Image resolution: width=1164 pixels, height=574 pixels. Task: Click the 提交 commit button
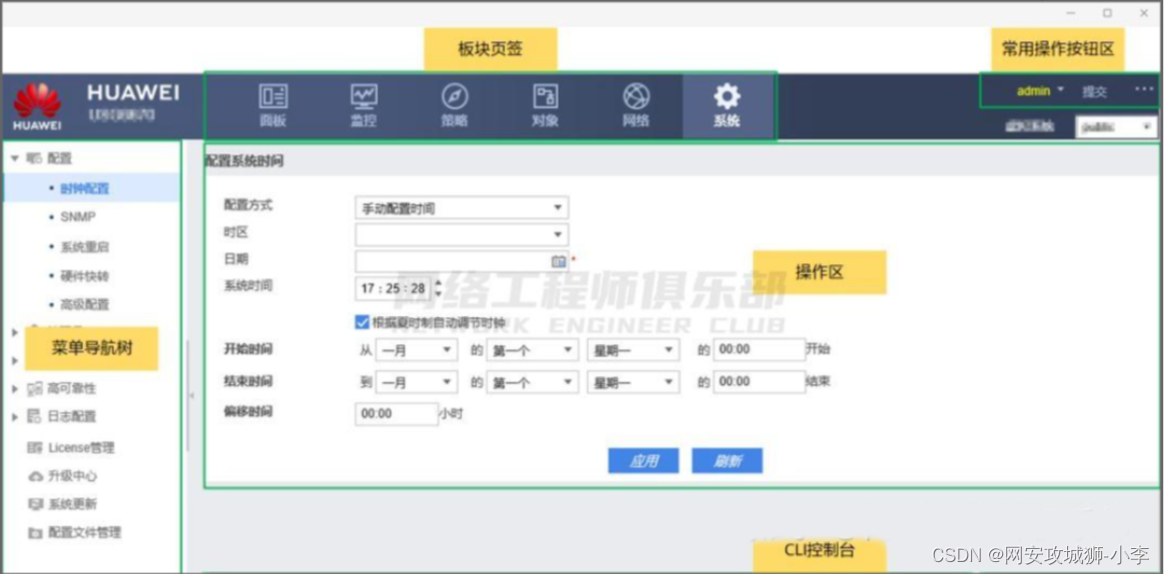tap(1094, 91)
